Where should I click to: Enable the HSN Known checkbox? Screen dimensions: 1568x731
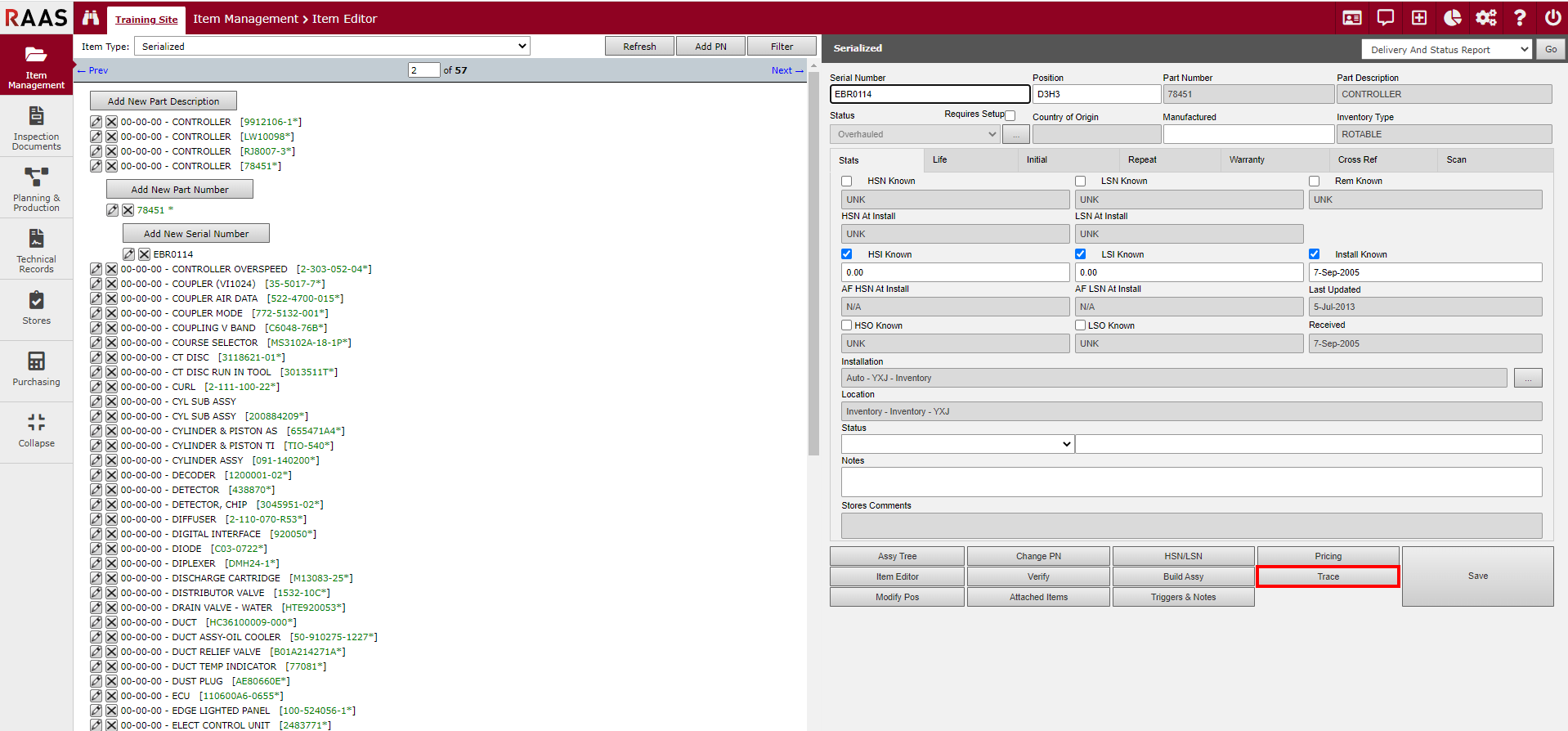click(847, 182)
